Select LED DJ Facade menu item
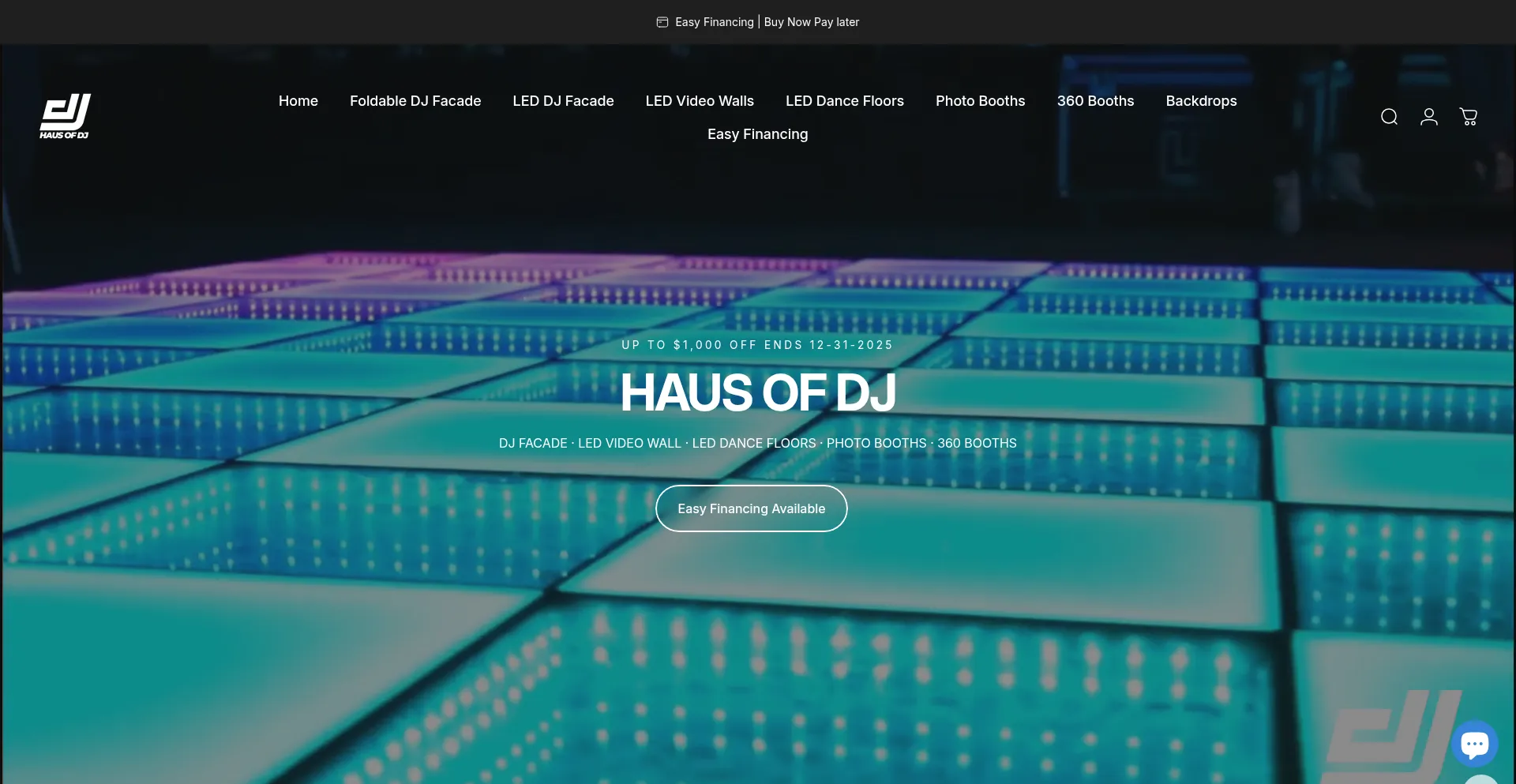The width and height of the screenshot is (1516, 784). coord(563,101)
